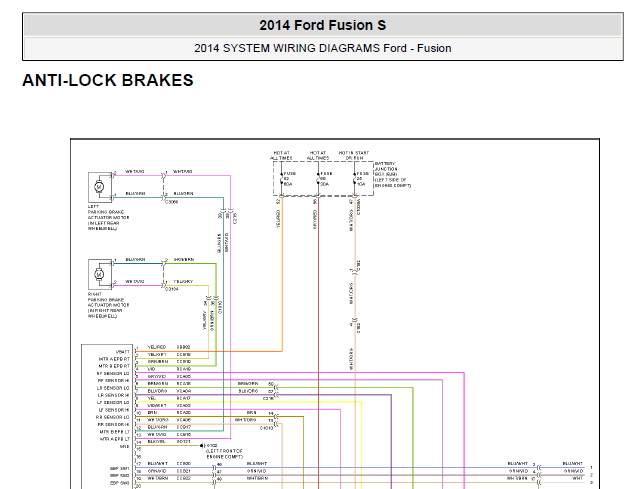This screenshot has width=631, height=489.
Task: Select the RF SENSOR LO pin label
Action: pos(113,373)
